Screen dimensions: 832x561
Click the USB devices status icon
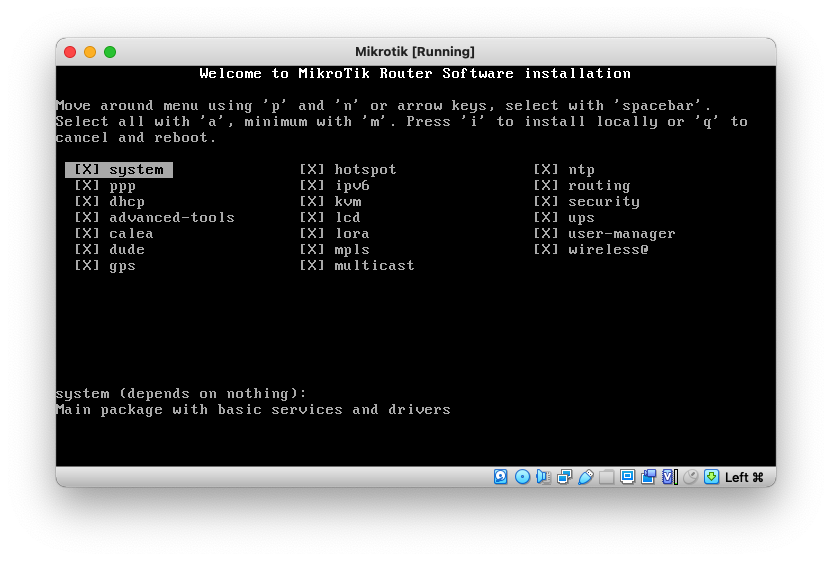[585, 477]
